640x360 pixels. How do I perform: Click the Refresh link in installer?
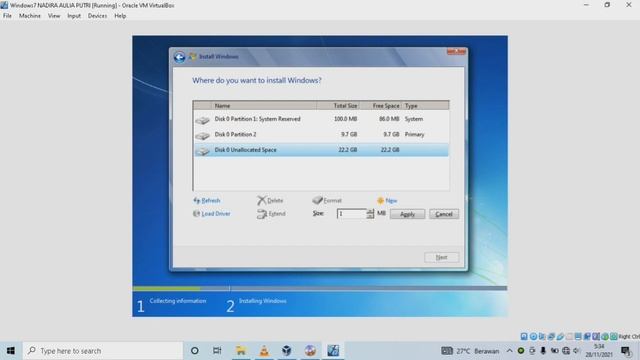[x=211, y=201]
